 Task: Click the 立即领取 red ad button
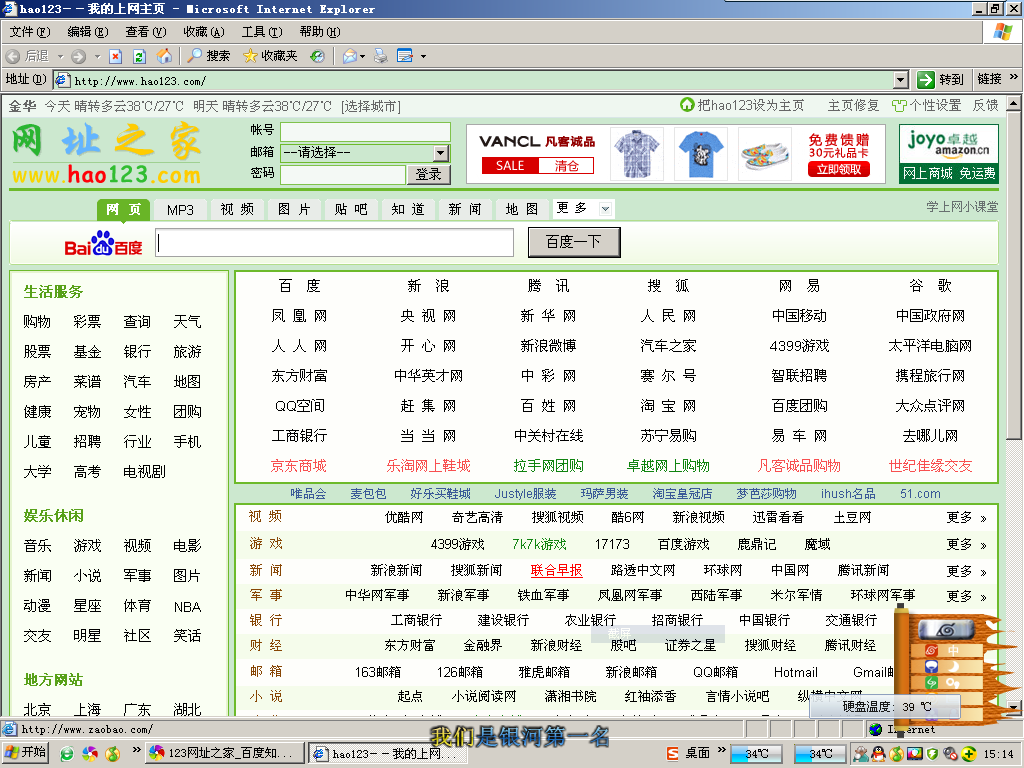[839, 170]
